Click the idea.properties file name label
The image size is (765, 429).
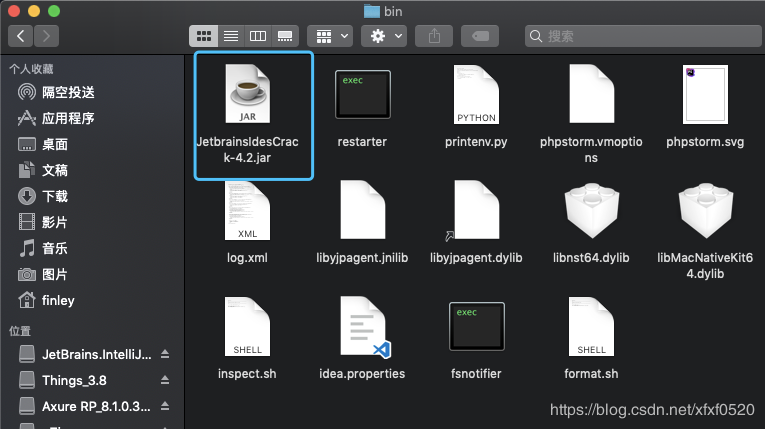click(362, 373)
